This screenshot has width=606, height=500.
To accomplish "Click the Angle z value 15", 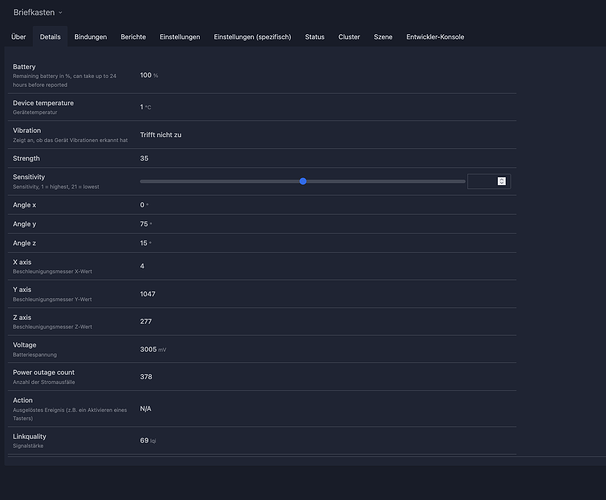I will (x=145, y=243).
